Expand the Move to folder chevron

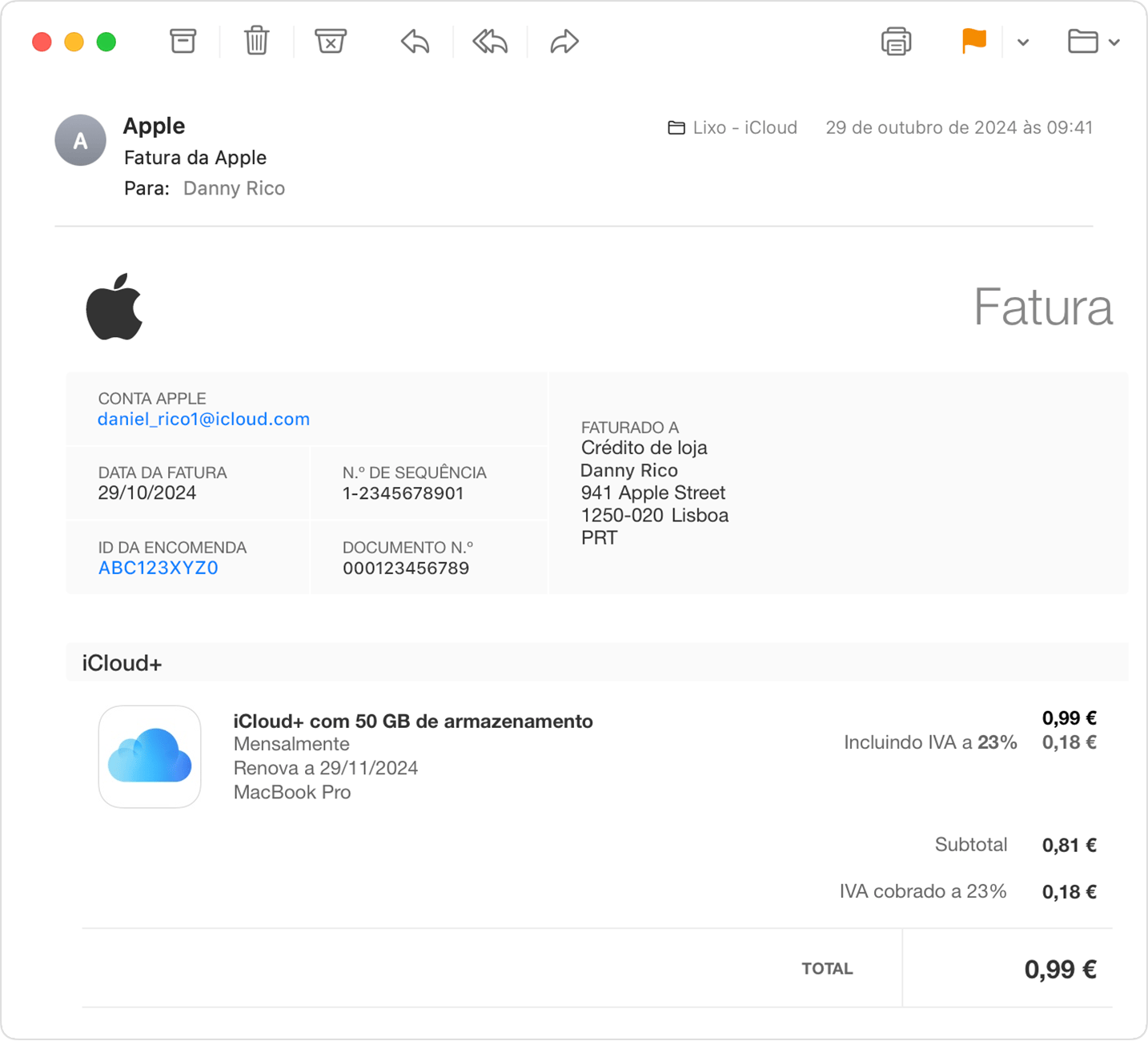point(1114,42)
